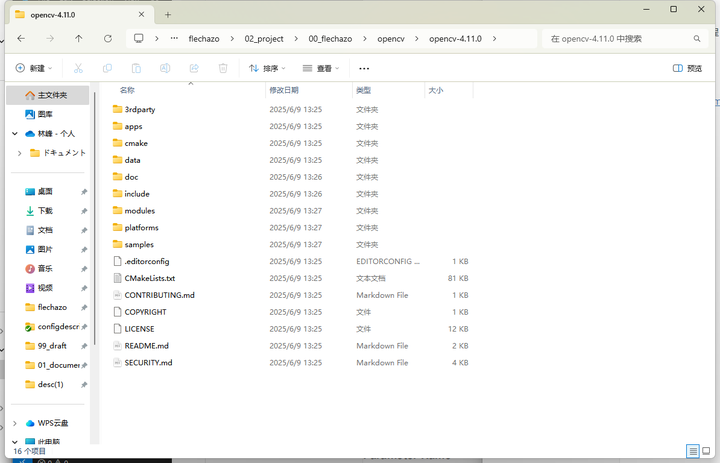Click the Rename icon in toolbar
The width and height of the screenshot is (720, 463).
pos(165,68)
